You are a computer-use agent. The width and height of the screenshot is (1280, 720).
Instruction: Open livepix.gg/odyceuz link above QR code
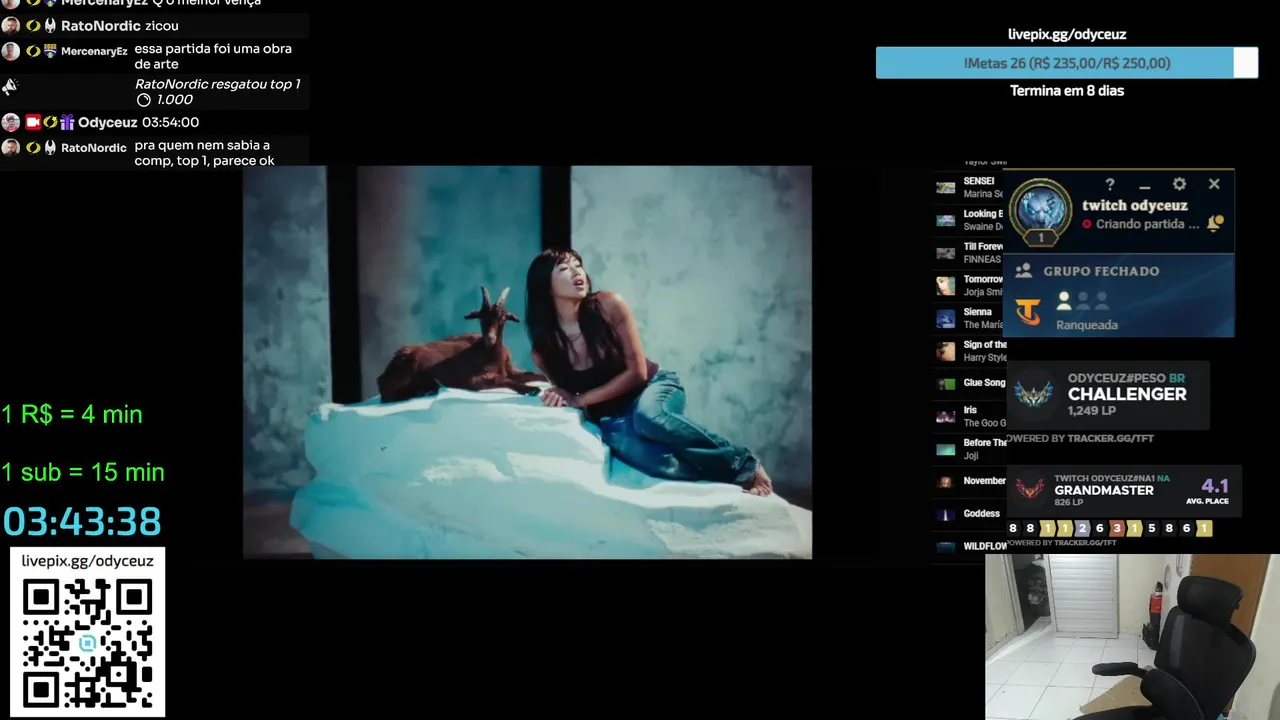[87, 561]
